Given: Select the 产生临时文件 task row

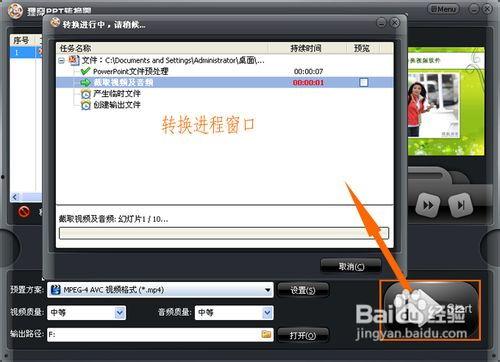Looking at the screenshot, I should 225,94.
